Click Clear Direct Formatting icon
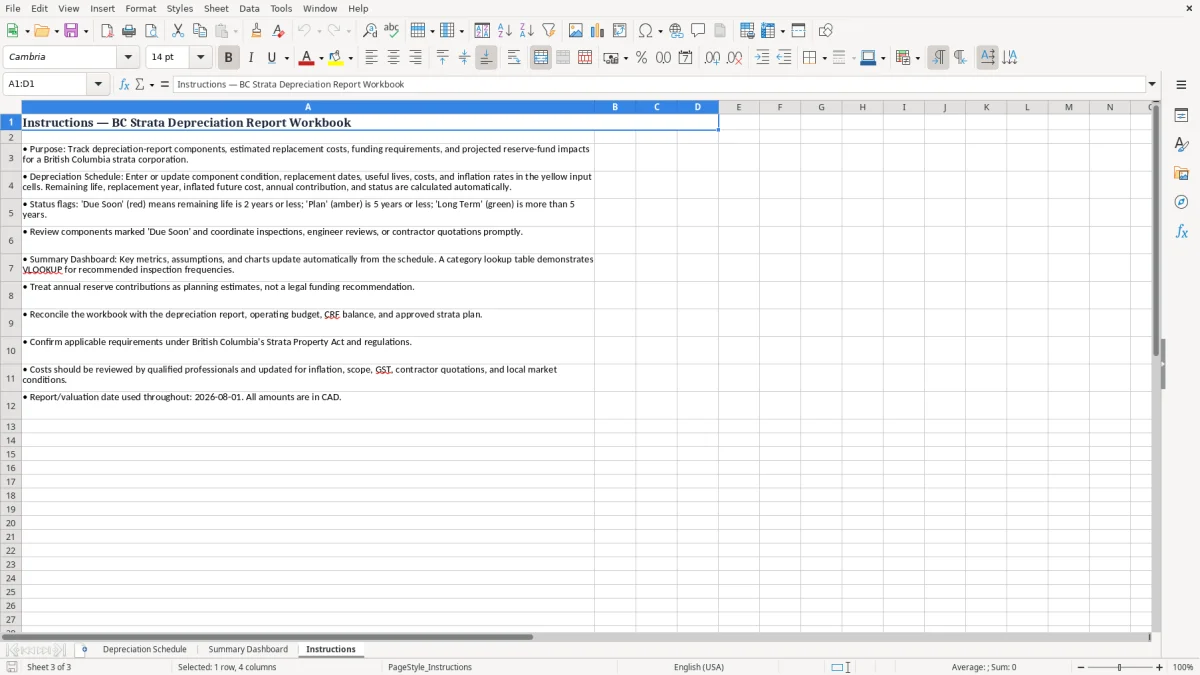 click(x=279, y=31)
